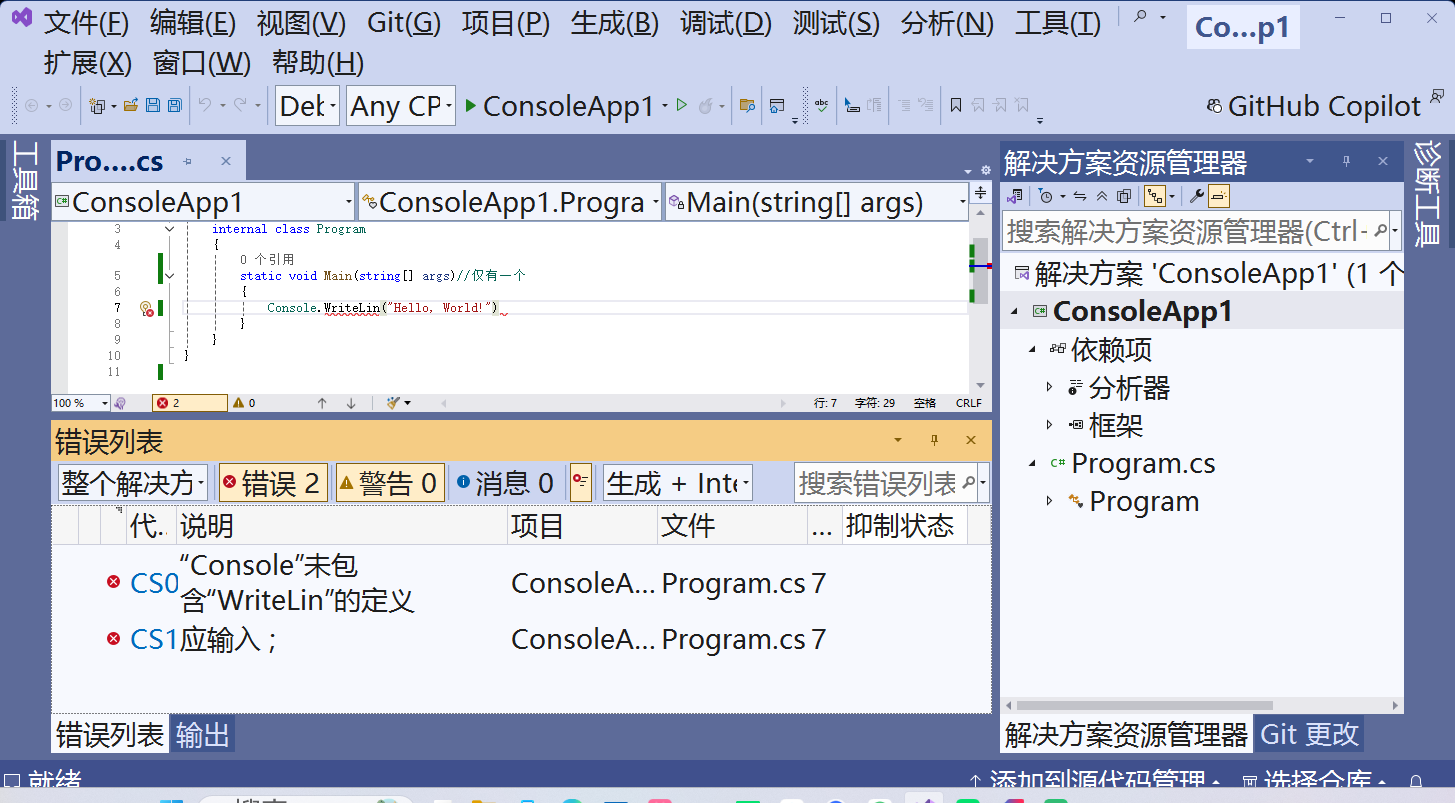This screenshot has width=1455, height=803.
Task: Save the current file with Save icon
Action: point(153,105)
